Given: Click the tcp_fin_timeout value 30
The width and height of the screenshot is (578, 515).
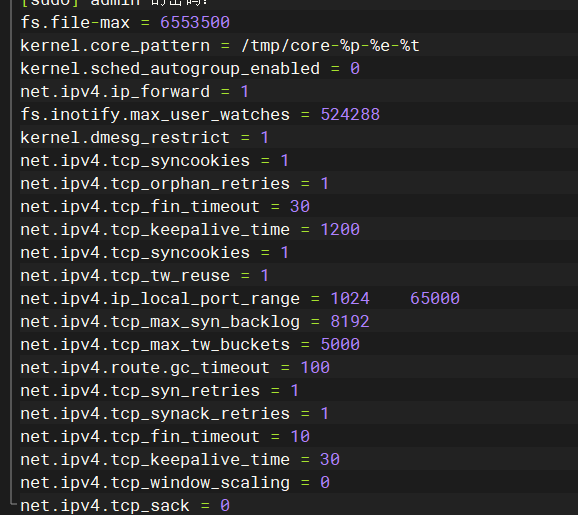Looking at the screenshot, I should (x=300, y=206).
